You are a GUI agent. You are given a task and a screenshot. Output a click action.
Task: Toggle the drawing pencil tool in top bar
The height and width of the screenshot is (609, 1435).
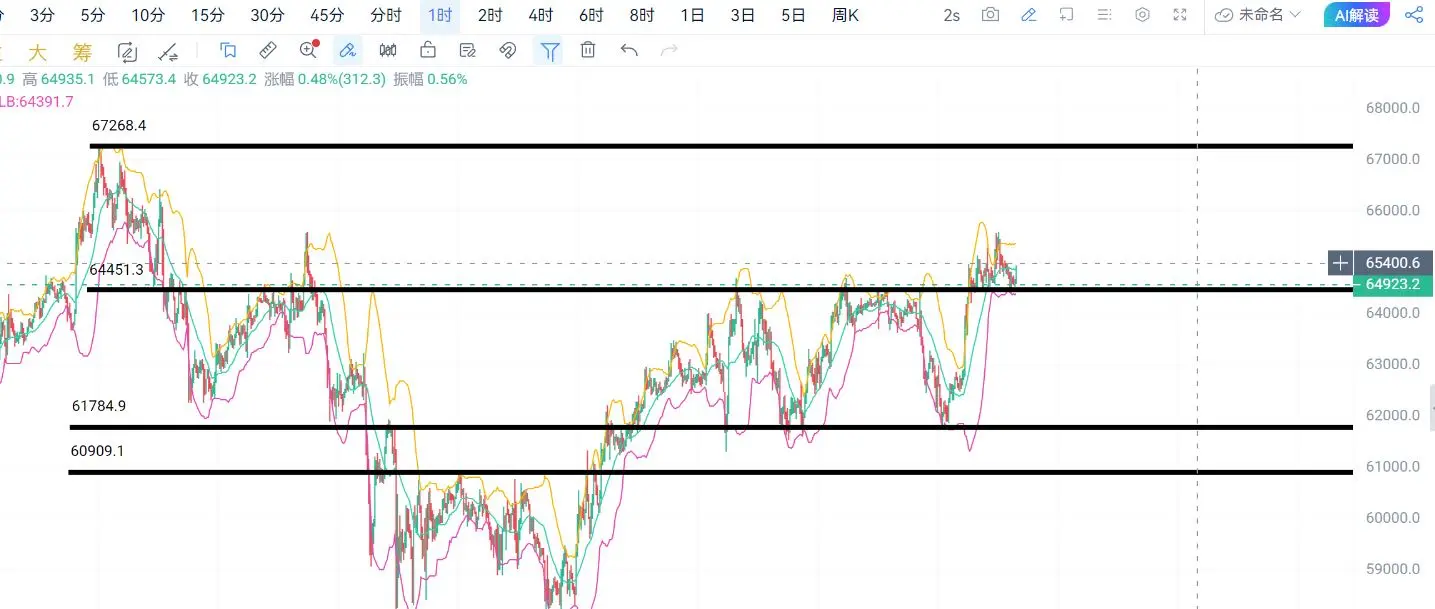coord(1028,15)
